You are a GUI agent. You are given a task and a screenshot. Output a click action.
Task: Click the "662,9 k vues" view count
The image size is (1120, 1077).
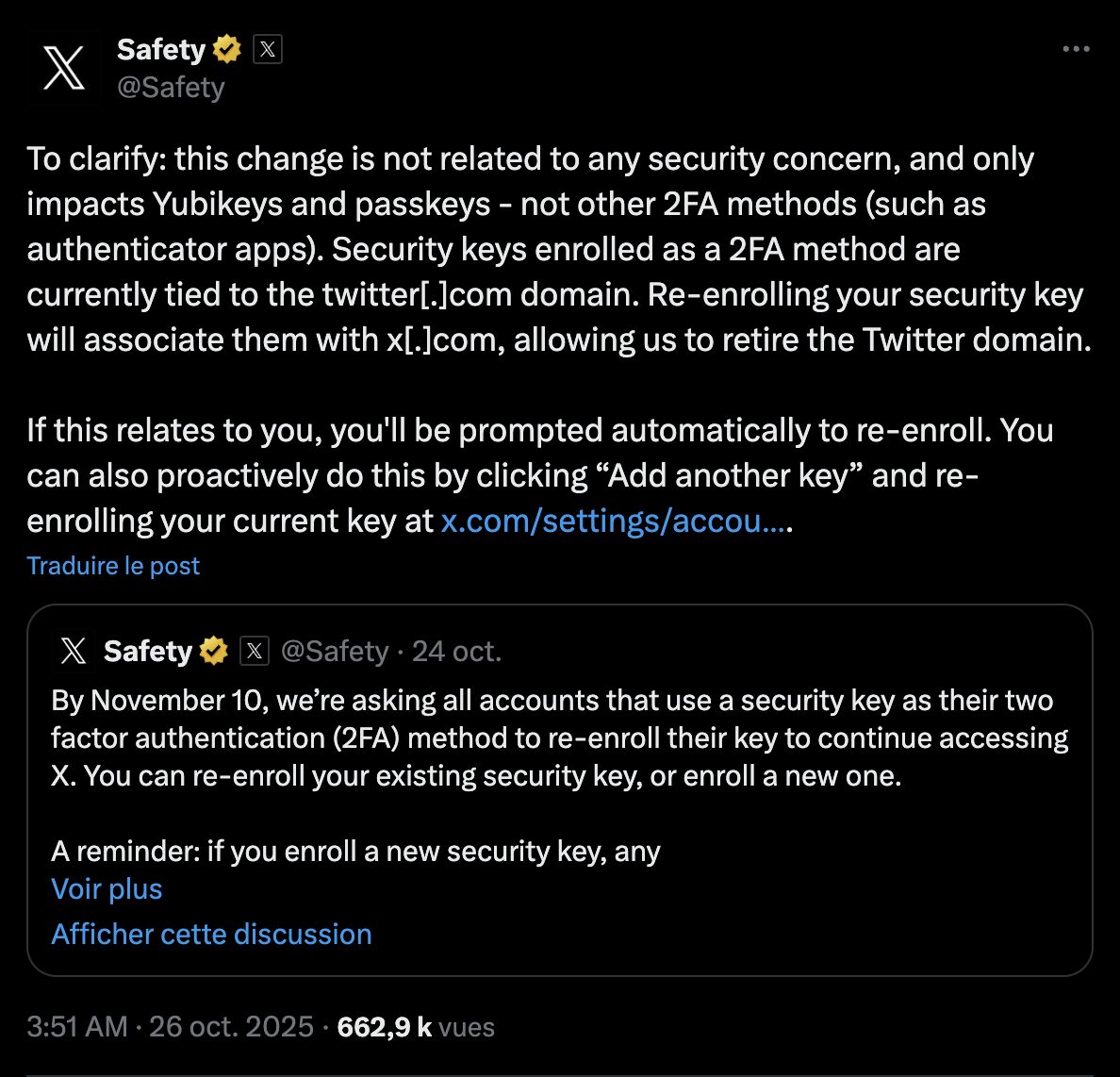(x=415, y=1026)
